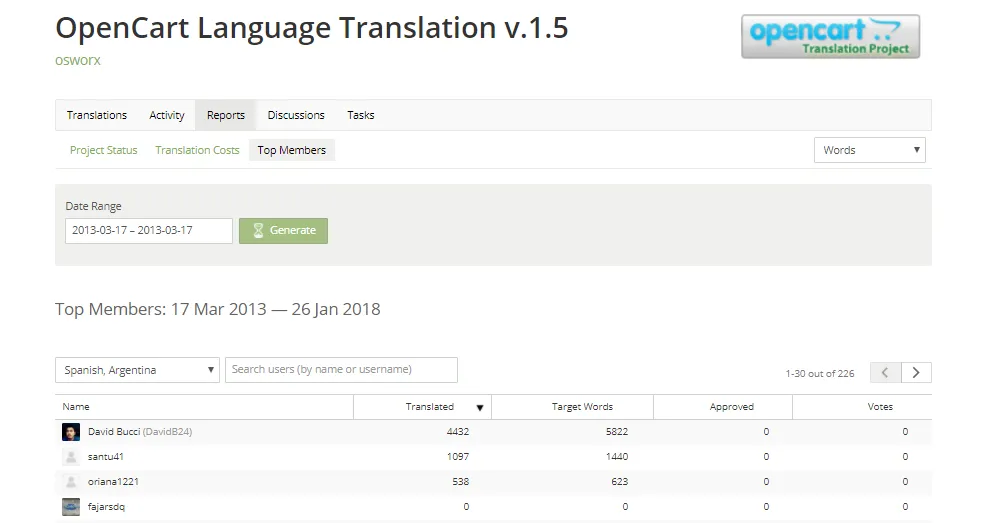Viewport: 1008px width, 523px height.
Task: Click target words value 1440
Action: pos(616,457)
